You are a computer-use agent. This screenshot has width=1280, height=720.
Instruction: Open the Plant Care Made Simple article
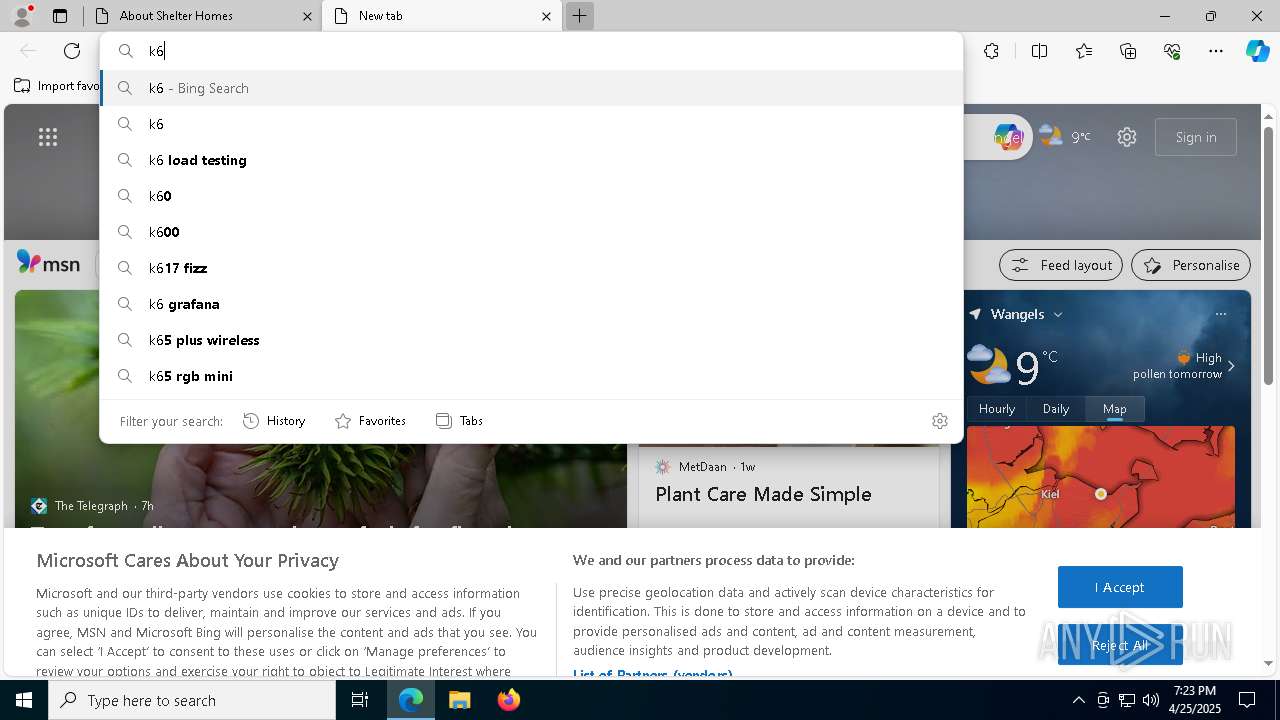pyautogui.click(x=763, y=494)
